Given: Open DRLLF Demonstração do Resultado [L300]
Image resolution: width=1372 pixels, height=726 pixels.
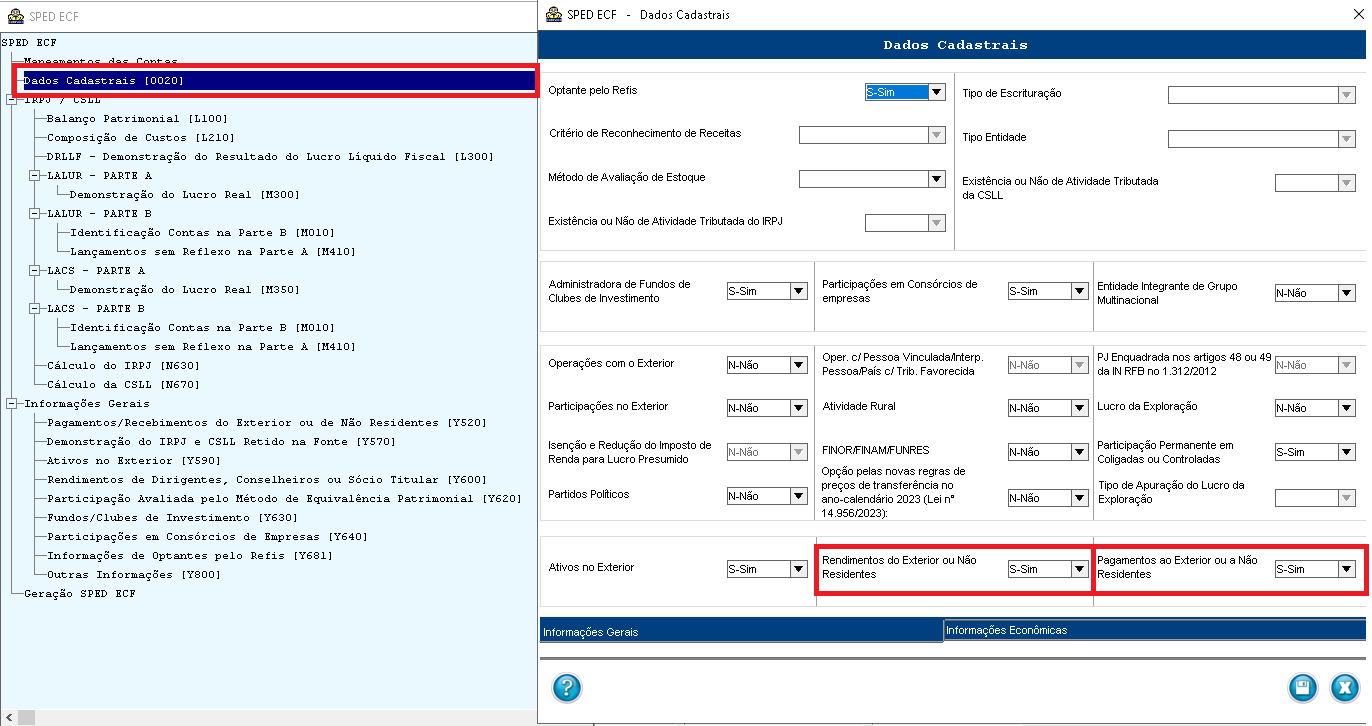Looking at the screenshot, I should (x=270, y=157).
